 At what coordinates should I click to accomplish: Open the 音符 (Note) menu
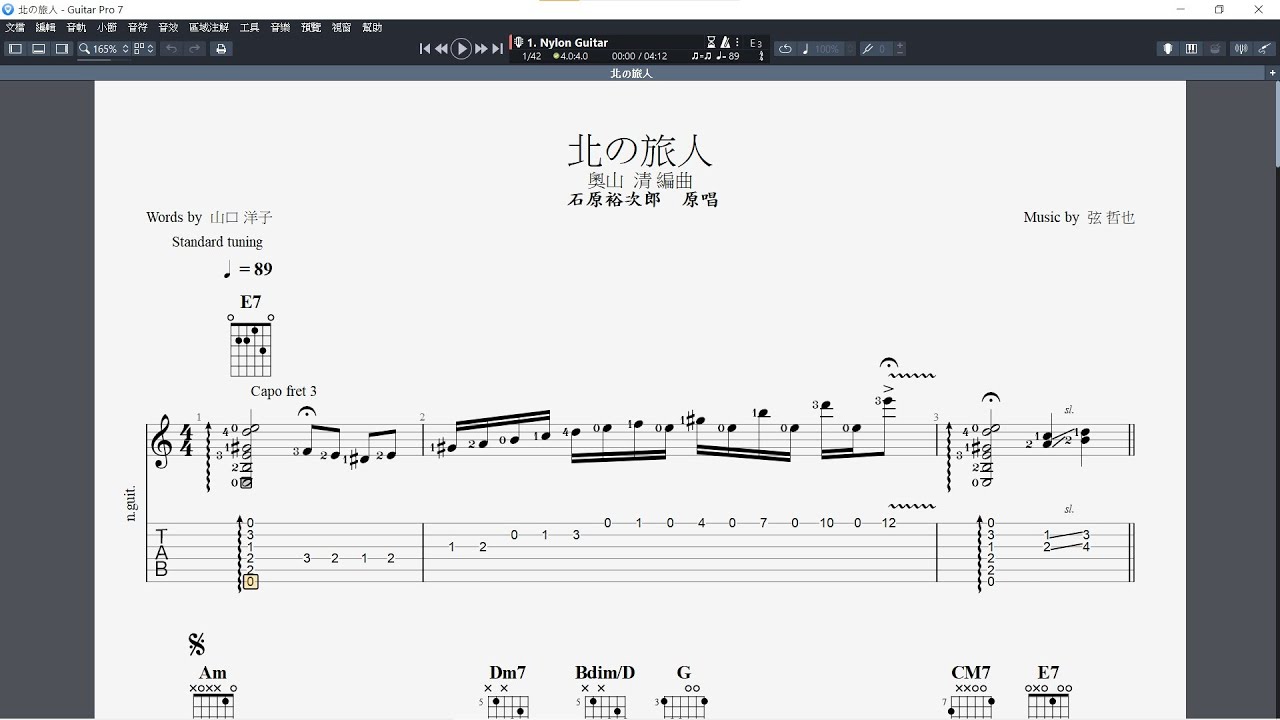(138, 28)
